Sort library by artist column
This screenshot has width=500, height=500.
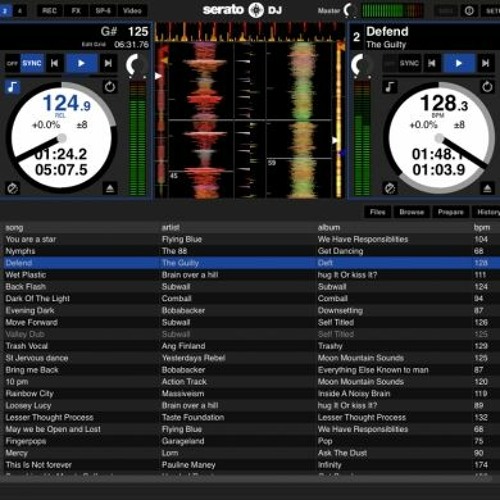[x=171, y=227]
